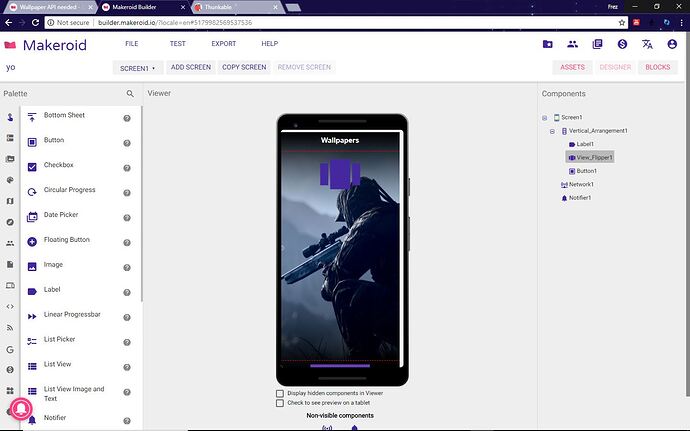Click help icon beside List View Image and Text
This screenshot has width=690, height=431.
click(127, 392)
